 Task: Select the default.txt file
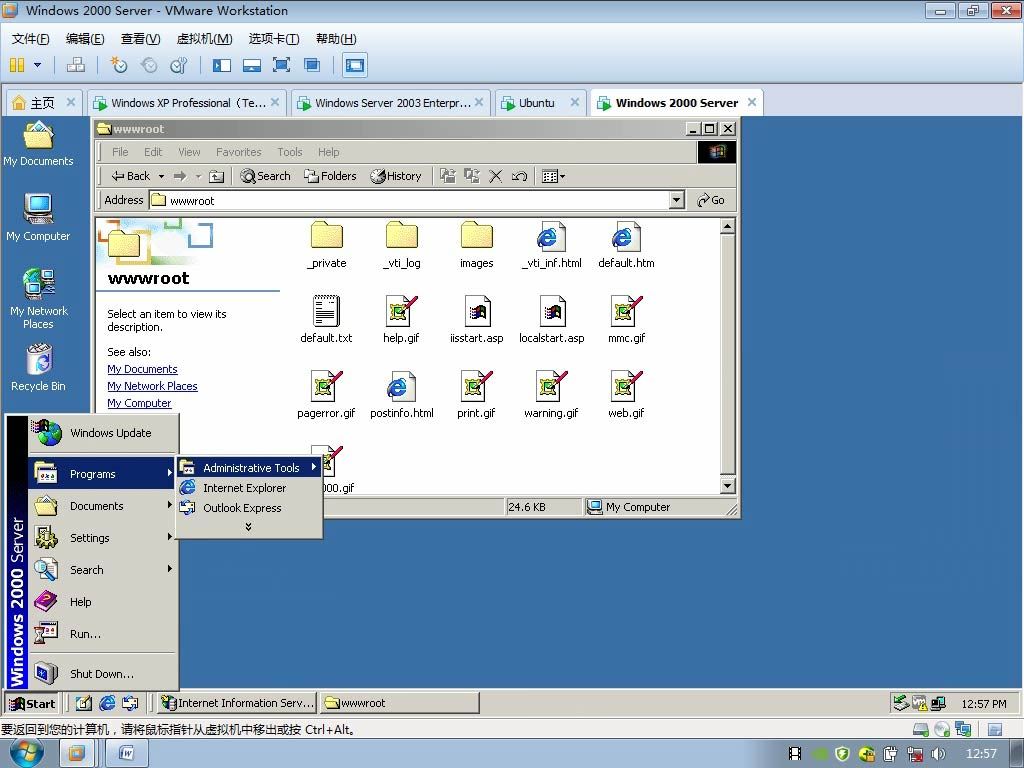pos(326,319)
